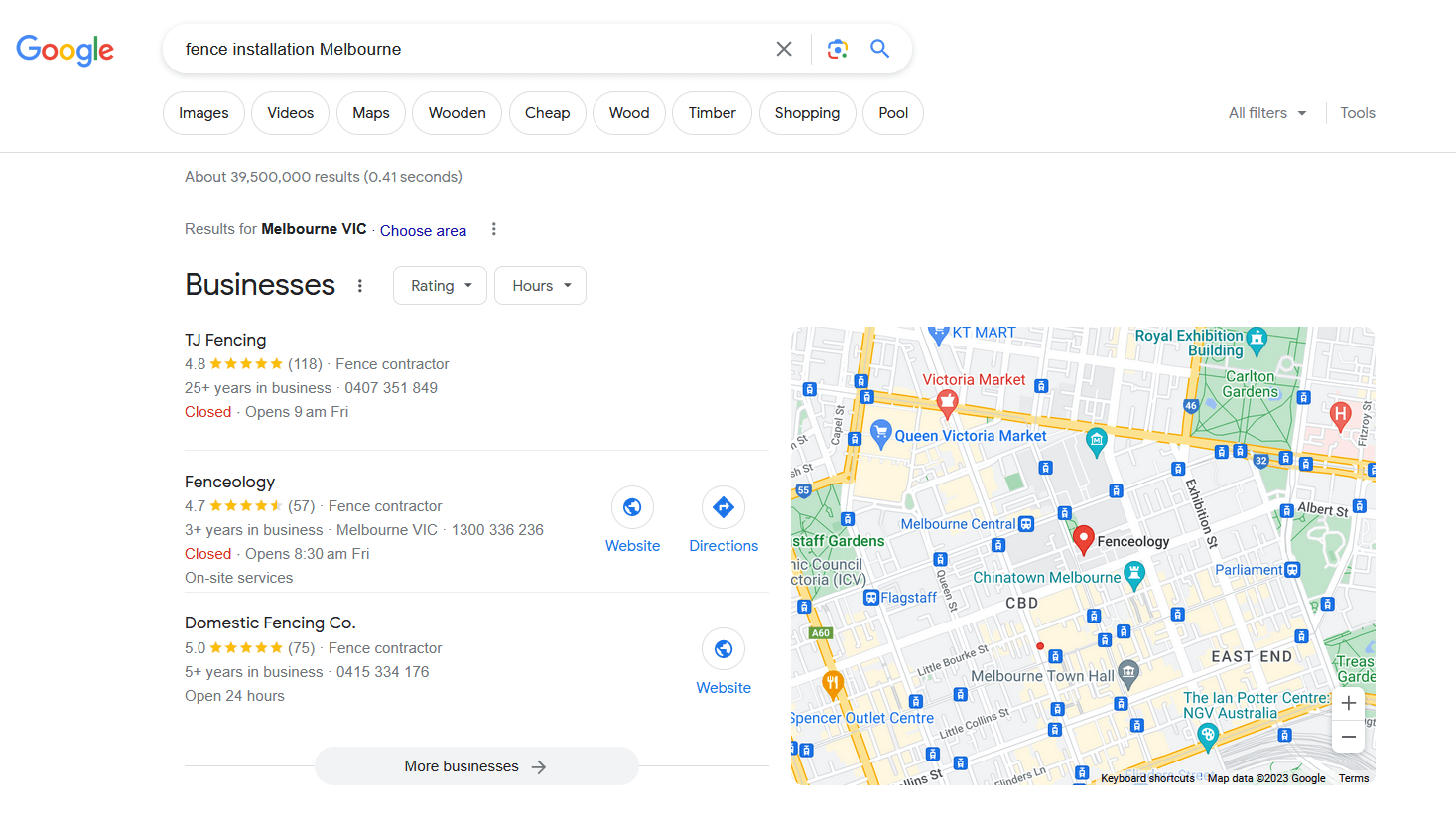Click Fenceology Directions text link
Screen dimensions: 1456x830
(x=724, y=546)
